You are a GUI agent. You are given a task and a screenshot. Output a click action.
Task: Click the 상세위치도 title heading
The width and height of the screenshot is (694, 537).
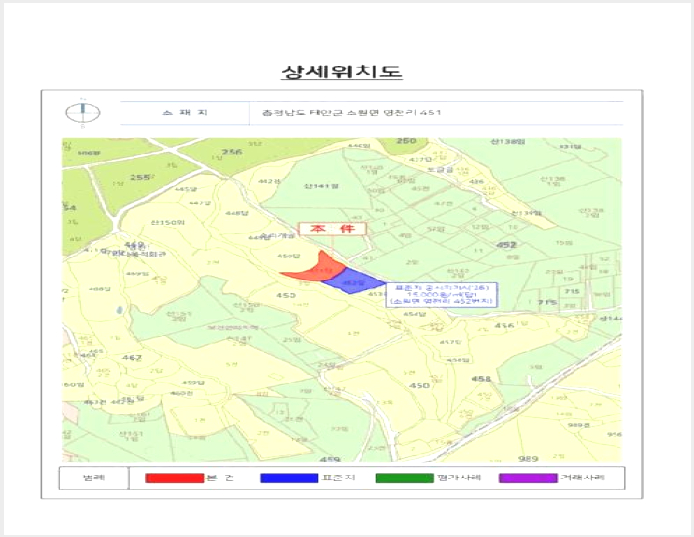342,72
